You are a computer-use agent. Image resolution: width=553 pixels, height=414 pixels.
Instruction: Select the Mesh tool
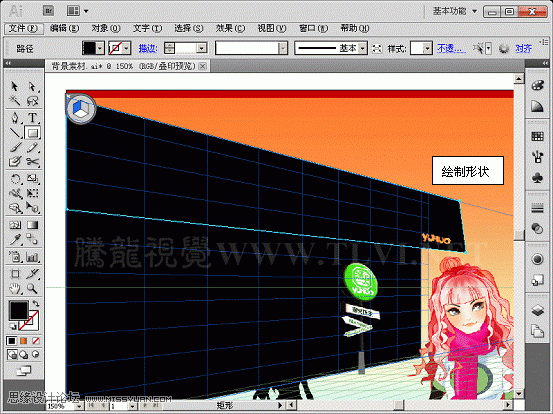click(14, 225)
